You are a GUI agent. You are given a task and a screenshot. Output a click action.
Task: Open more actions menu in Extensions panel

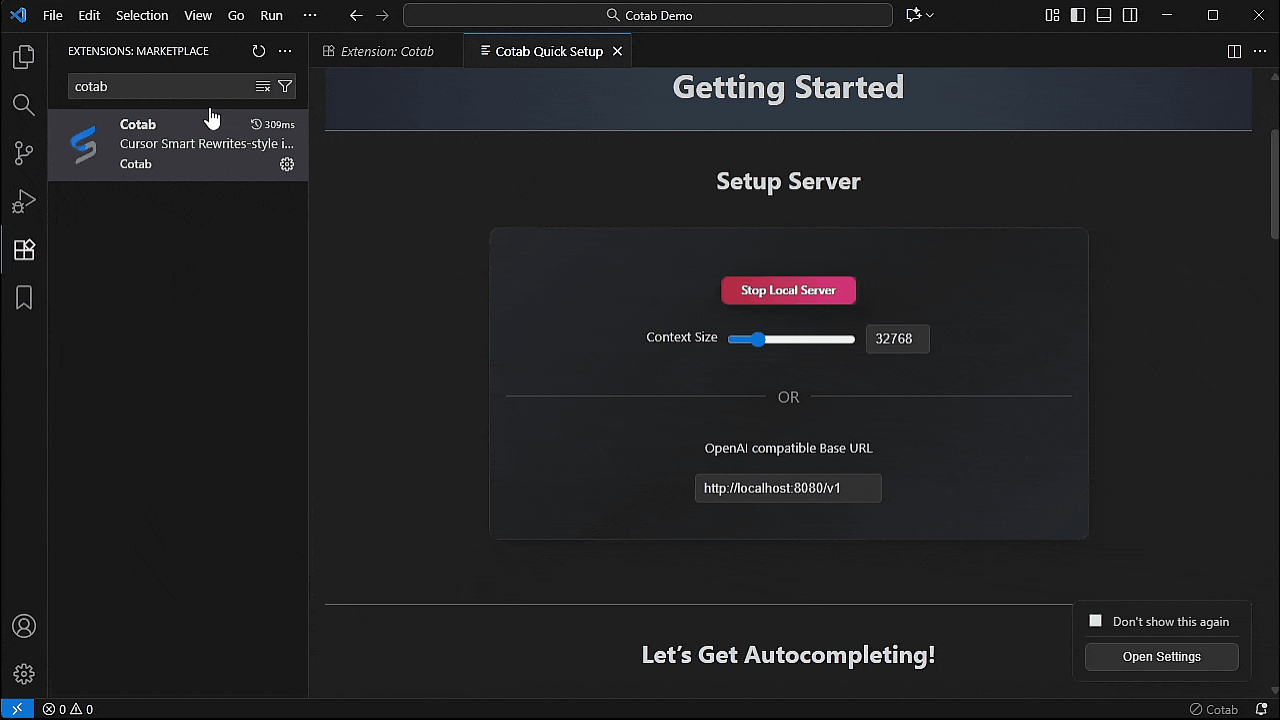285,51
